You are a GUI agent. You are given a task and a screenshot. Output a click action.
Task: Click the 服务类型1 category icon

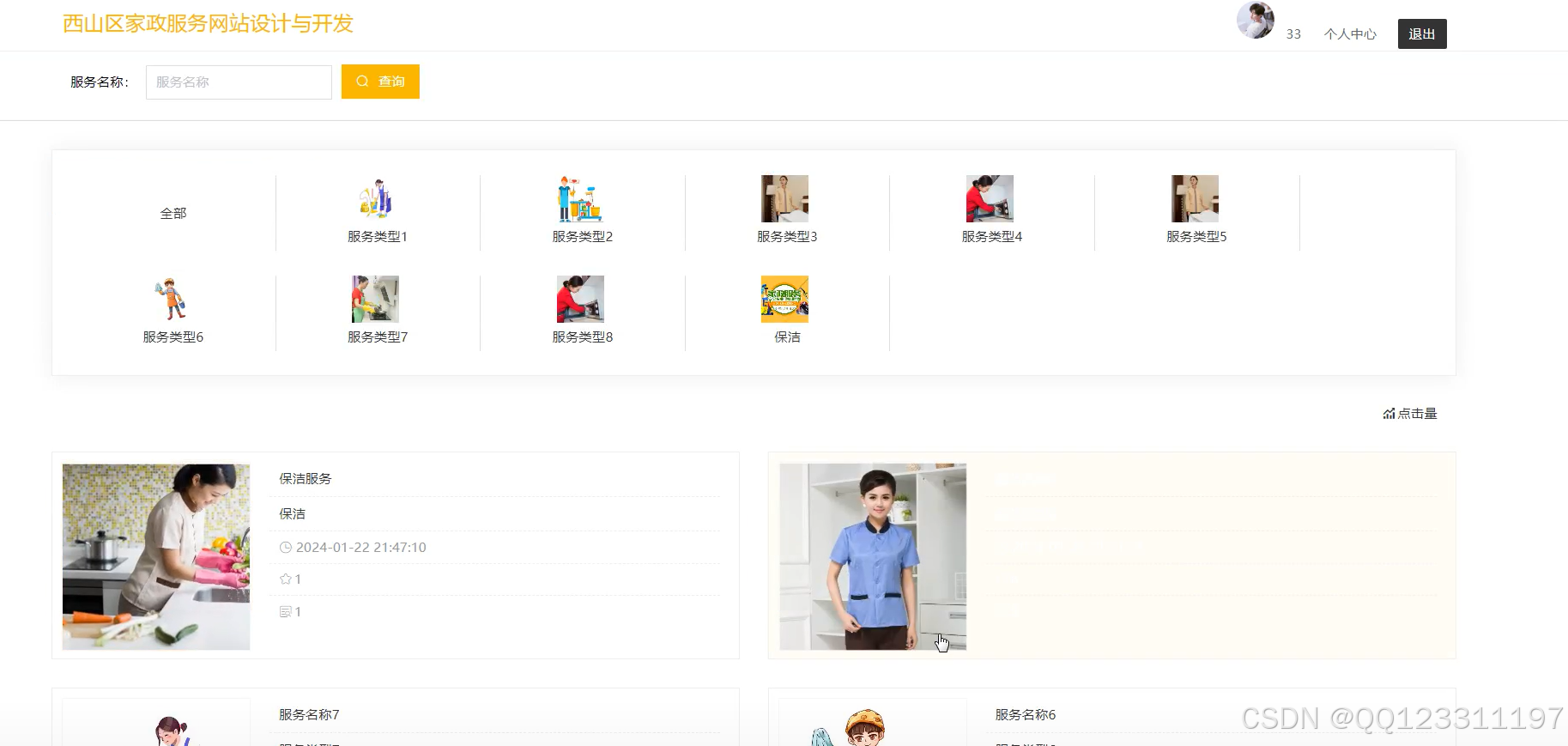pyautogui.click(x=376, y=199)
